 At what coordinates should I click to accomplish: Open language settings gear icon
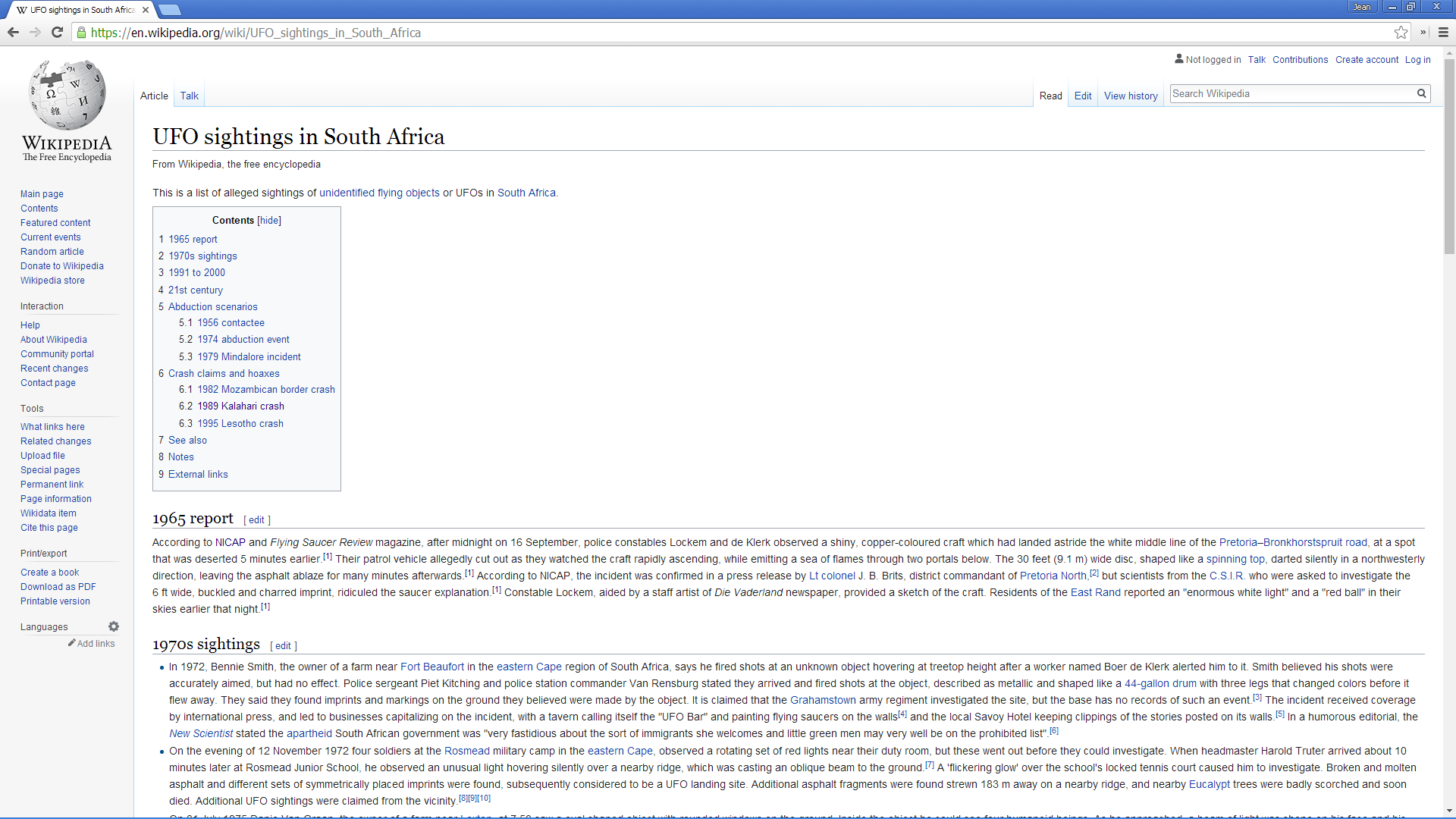(x=114, y=626)
